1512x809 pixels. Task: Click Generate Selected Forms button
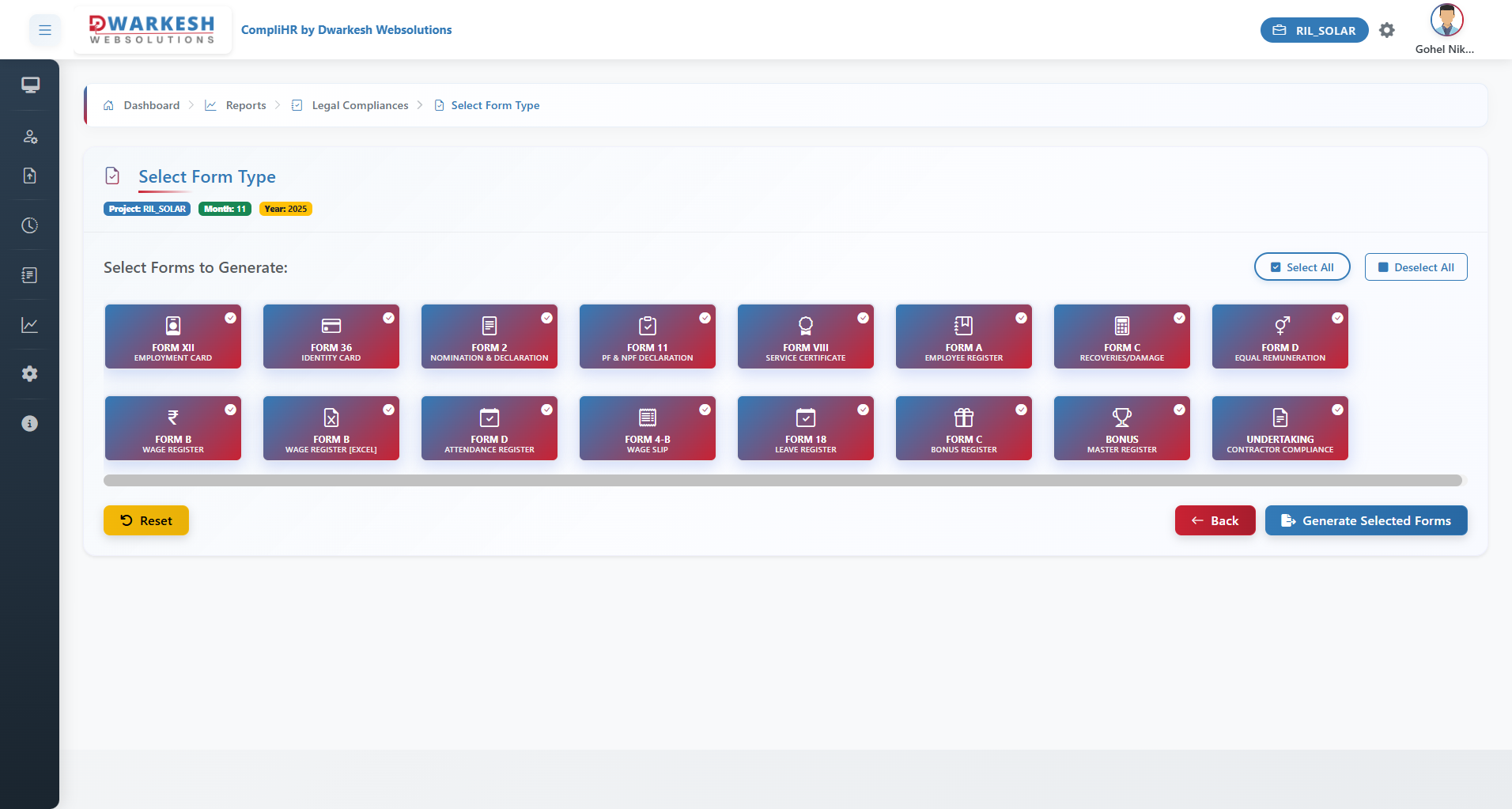pyautogui.click(x=1366, y=520)
